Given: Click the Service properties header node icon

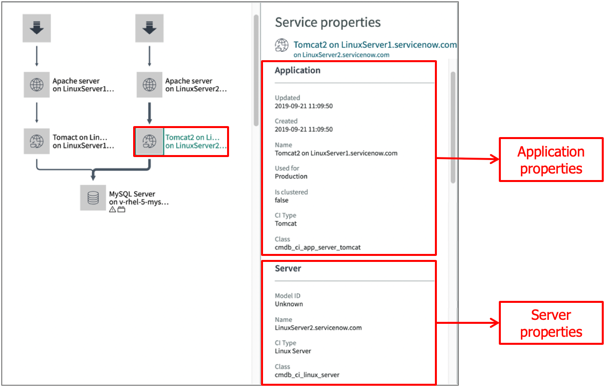Looking at the screenshot, I should pos(282,45).
